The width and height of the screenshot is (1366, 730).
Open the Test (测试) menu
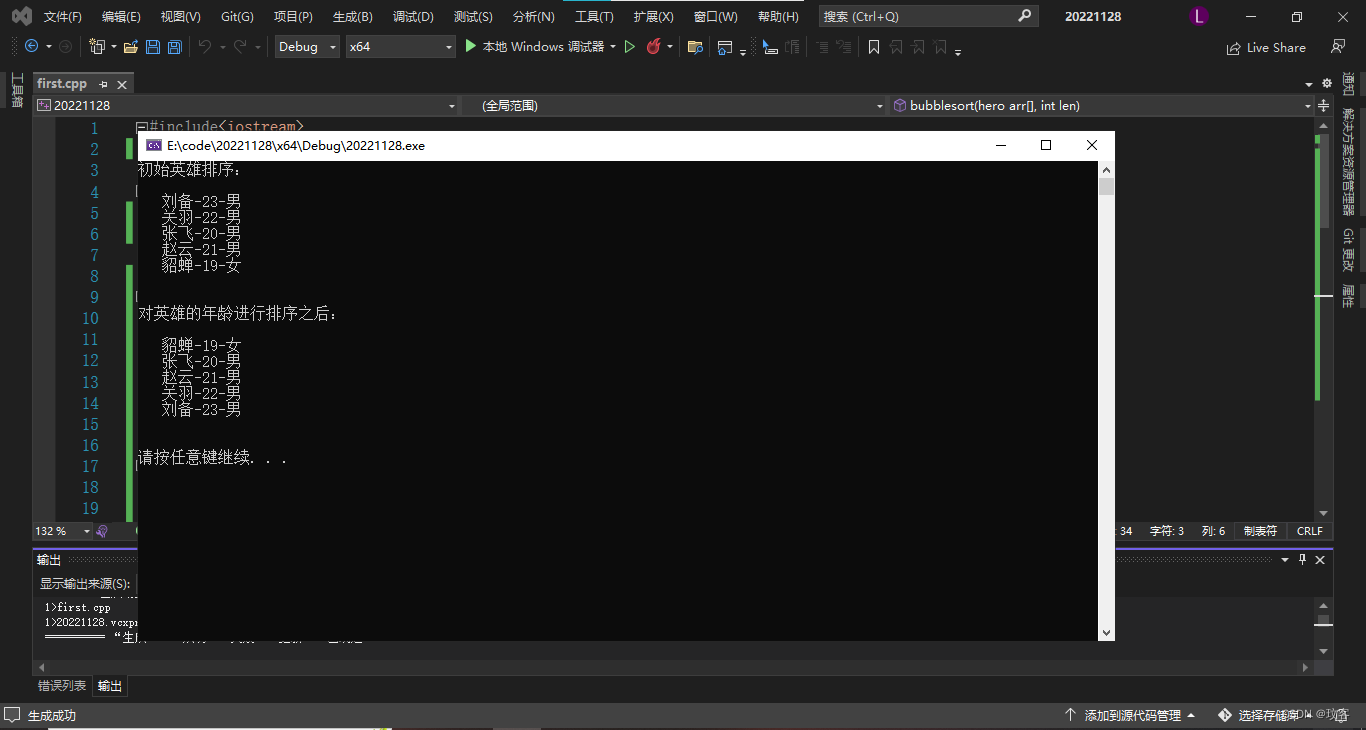tap(473, 16)
